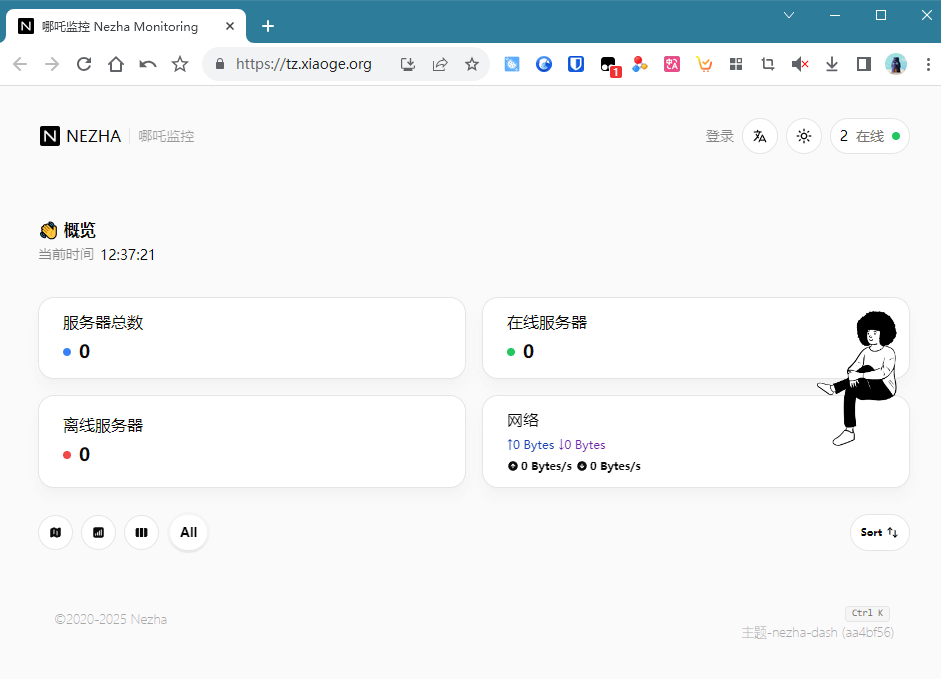Open the global map view icon
The width and height of the screenshot is (941, 679).
tap(55, 532)
